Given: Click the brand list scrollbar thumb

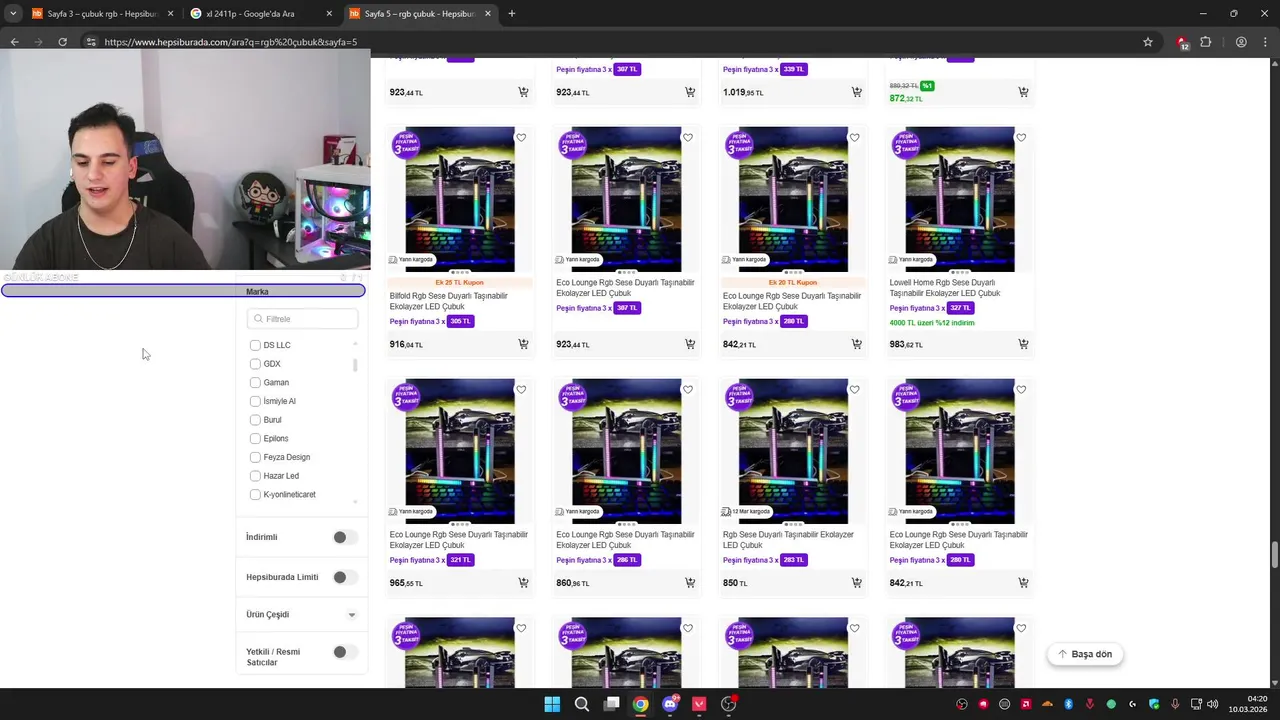Looking at the screenshot, I should coord(355,365).
